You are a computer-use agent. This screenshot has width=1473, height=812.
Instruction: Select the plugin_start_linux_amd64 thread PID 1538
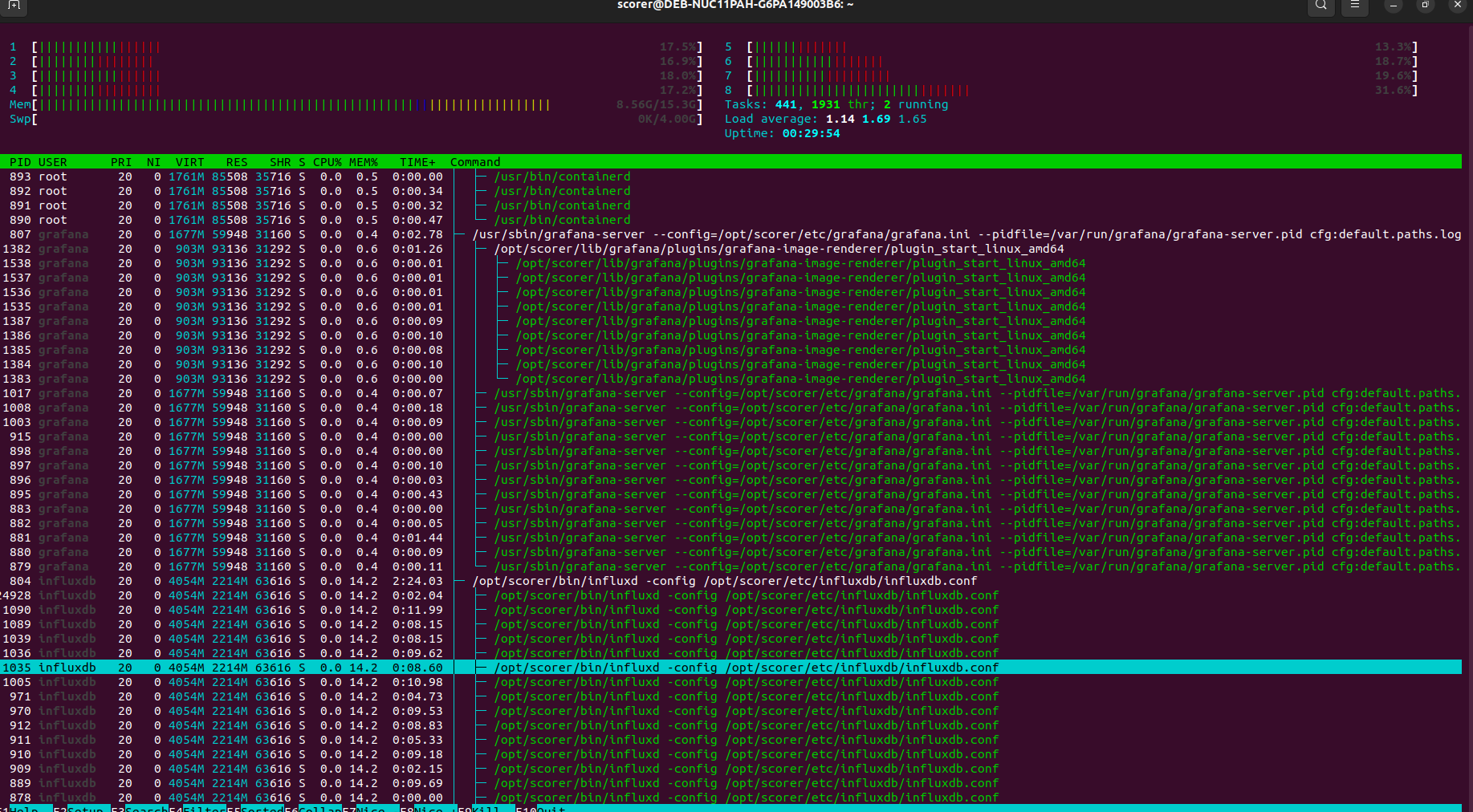tap(730, 263)
